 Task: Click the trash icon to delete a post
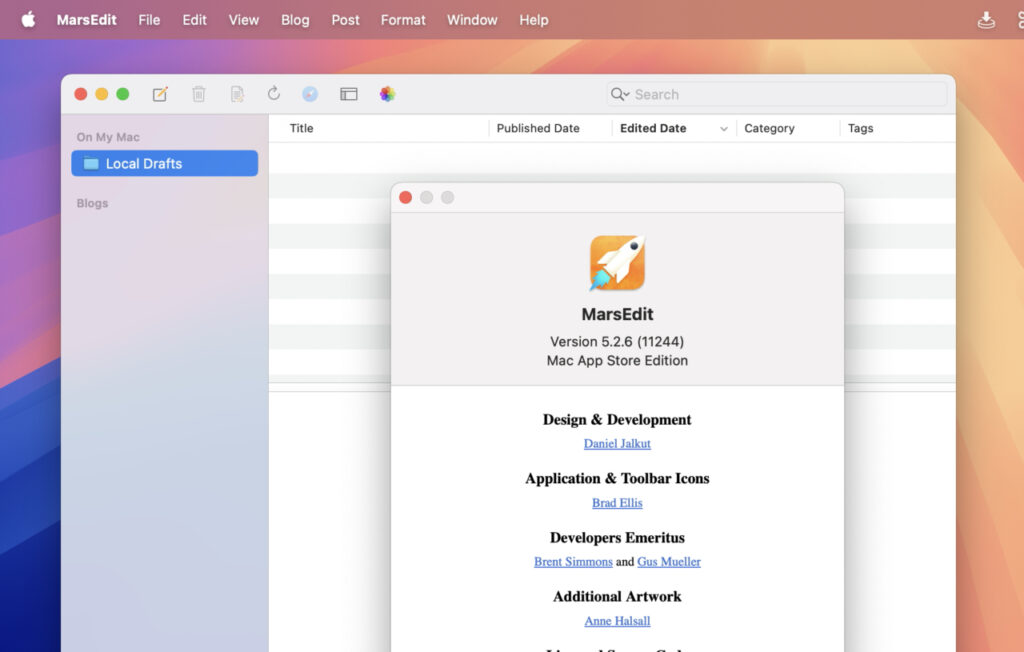click(x=198, y=93)
